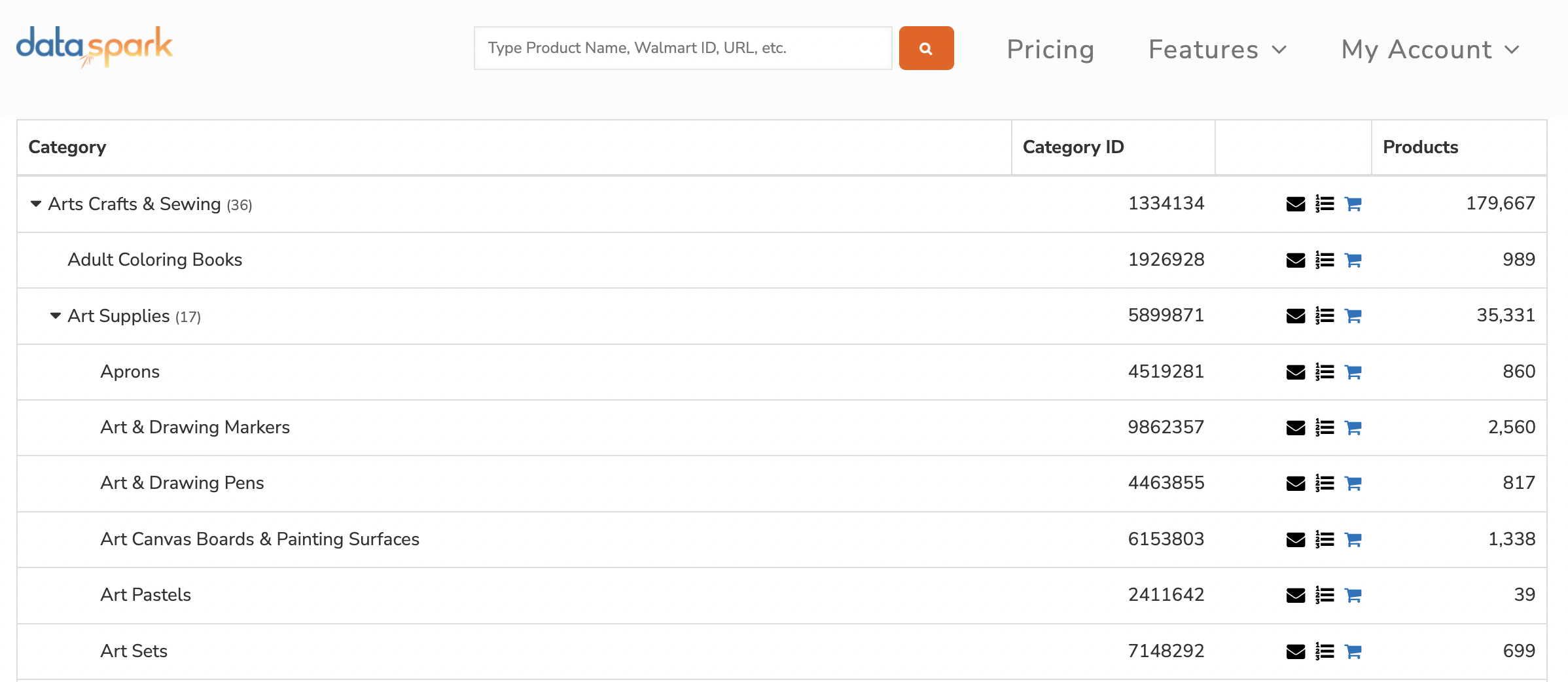Open the Art Sets category
The height and width of the screenshot is (682, 1568).
(x=134, y=651)
